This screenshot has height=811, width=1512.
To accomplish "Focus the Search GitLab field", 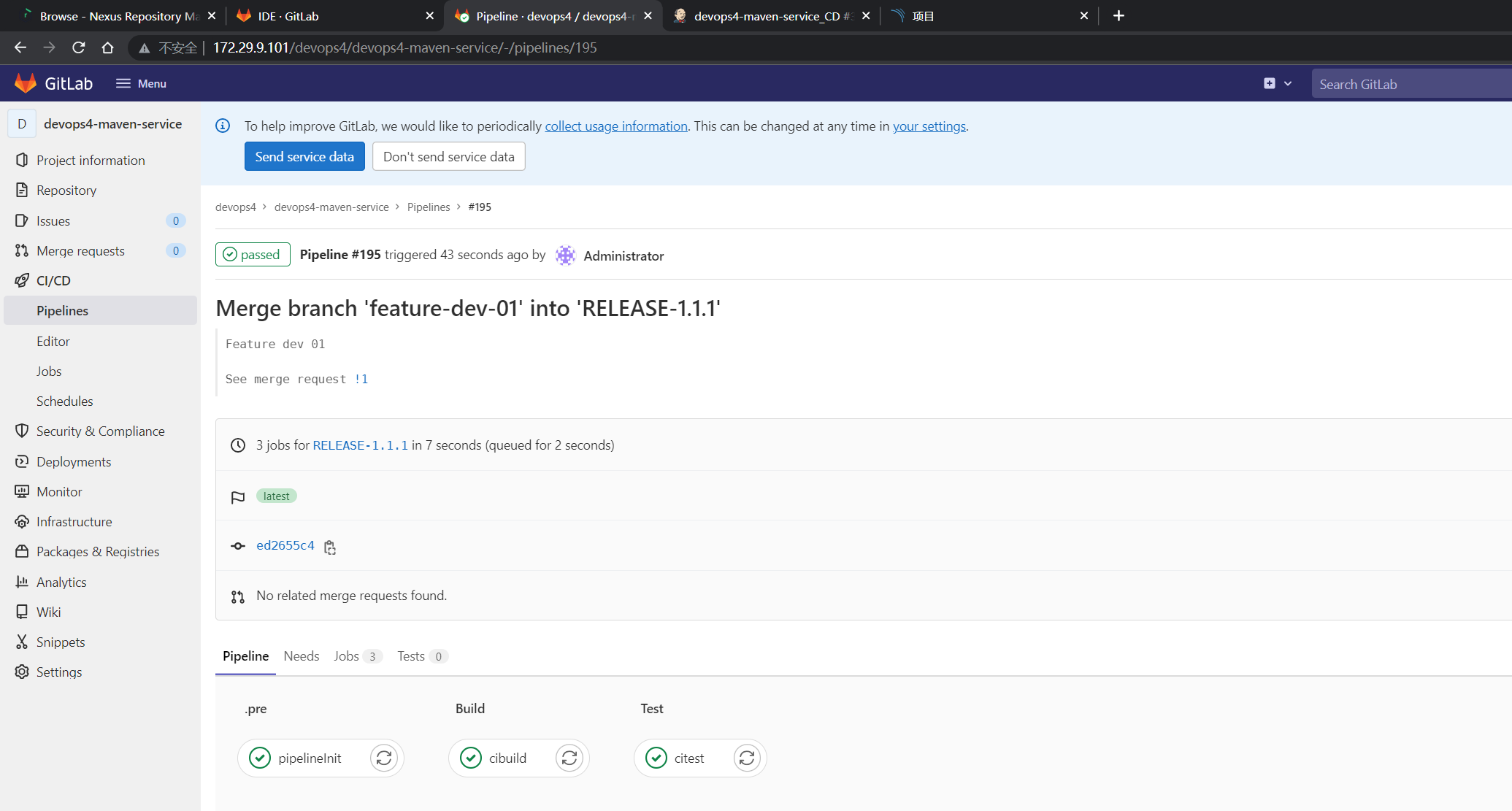I will point(1411,84).
